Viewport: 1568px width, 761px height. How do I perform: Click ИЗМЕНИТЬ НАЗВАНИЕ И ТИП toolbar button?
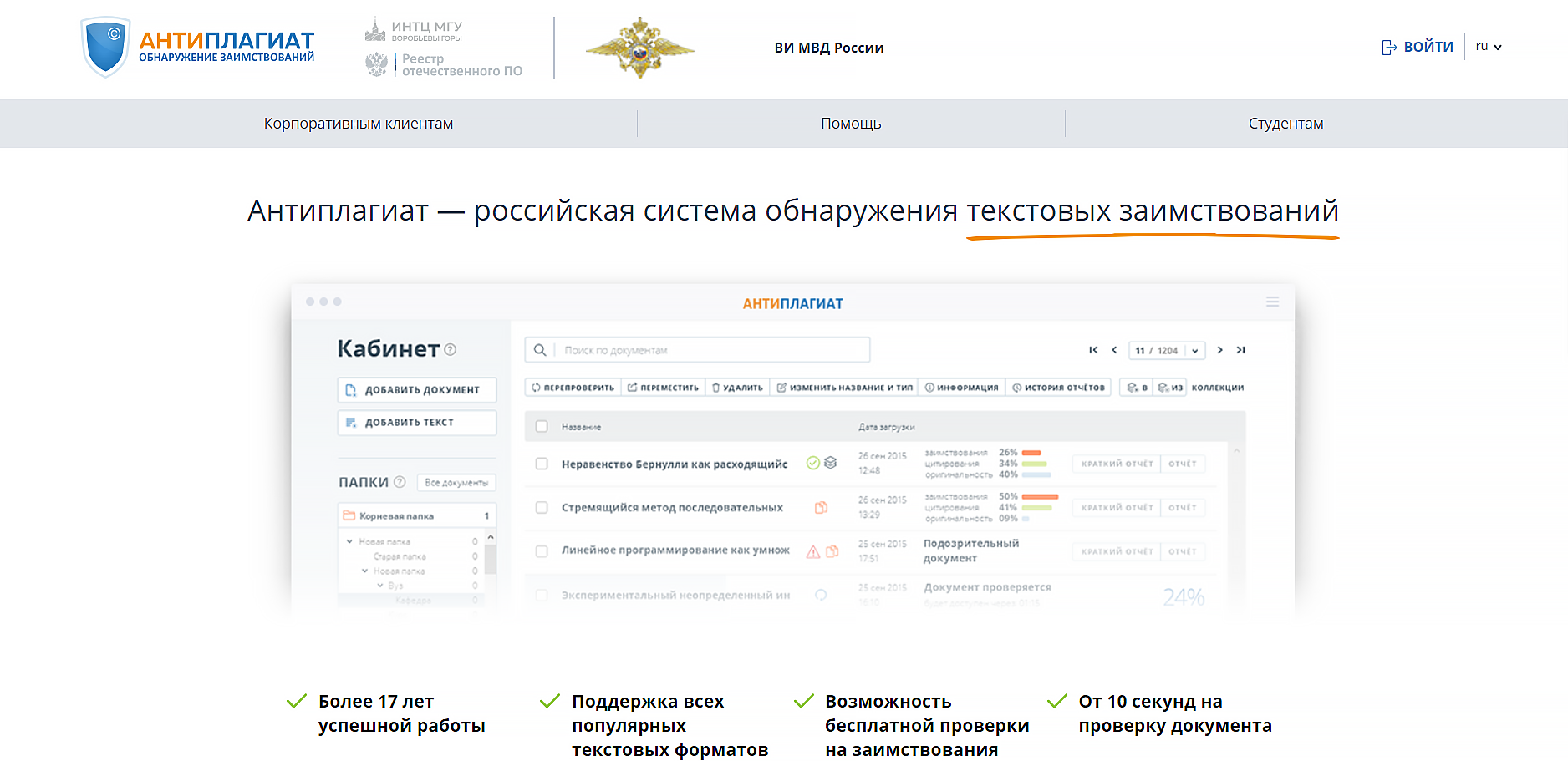(844, 388)
